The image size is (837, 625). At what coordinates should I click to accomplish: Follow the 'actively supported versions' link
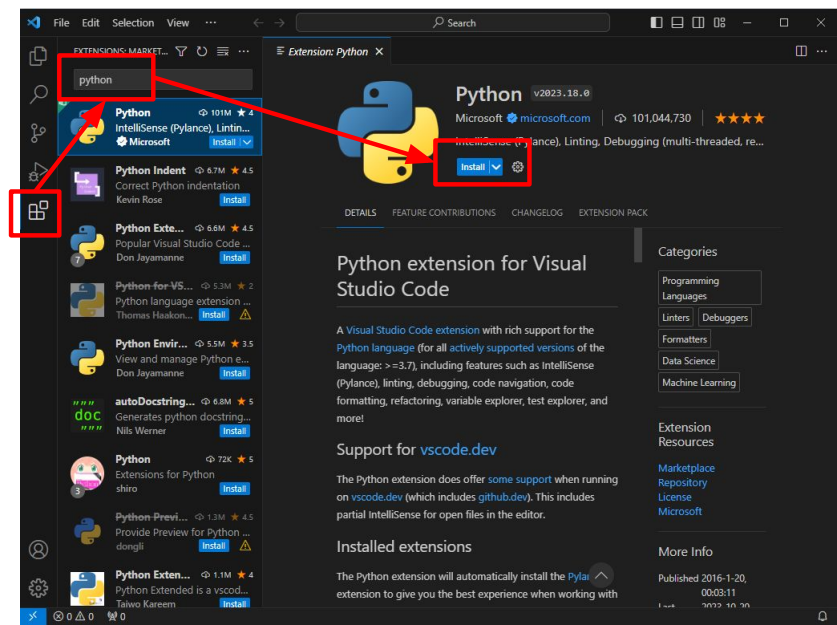(x=511, y=348)
